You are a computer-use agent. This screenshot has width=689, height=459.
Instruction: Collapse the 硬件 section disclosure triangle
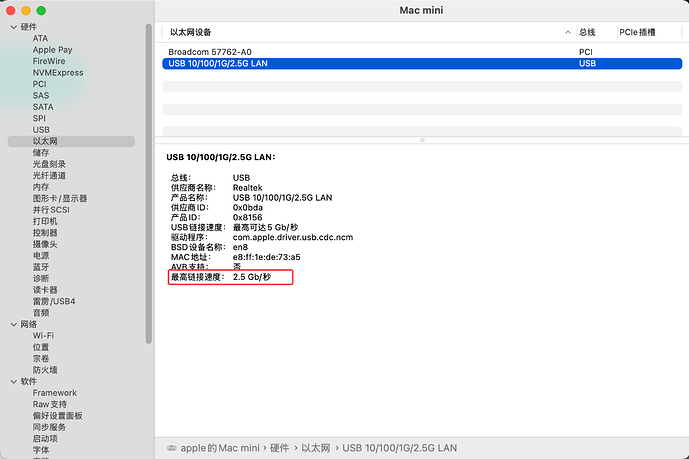[x=12, y=27]
